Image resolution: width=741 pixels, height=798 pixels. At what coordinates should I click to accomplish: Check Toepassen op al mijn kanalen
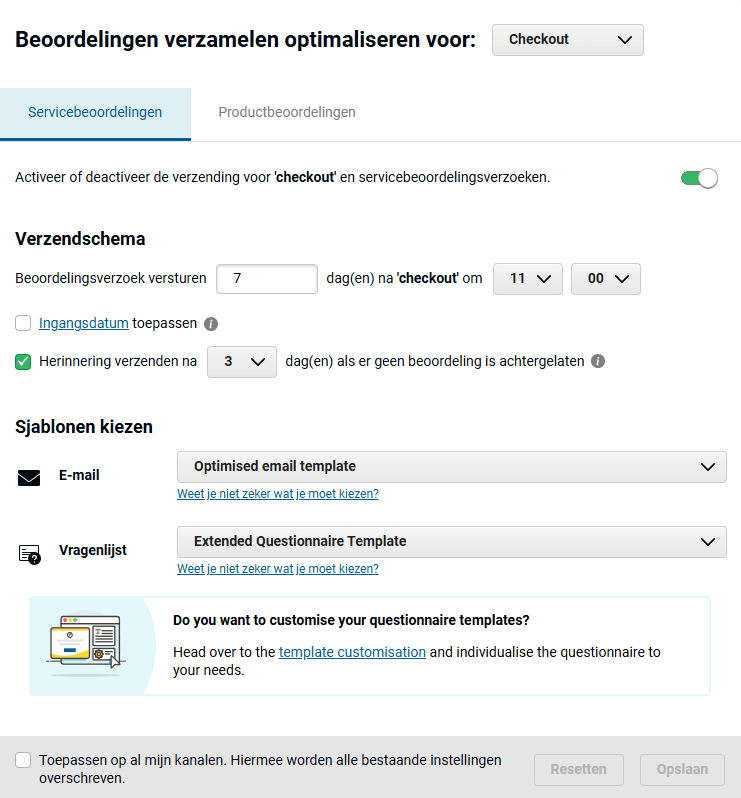coord(23,760)
